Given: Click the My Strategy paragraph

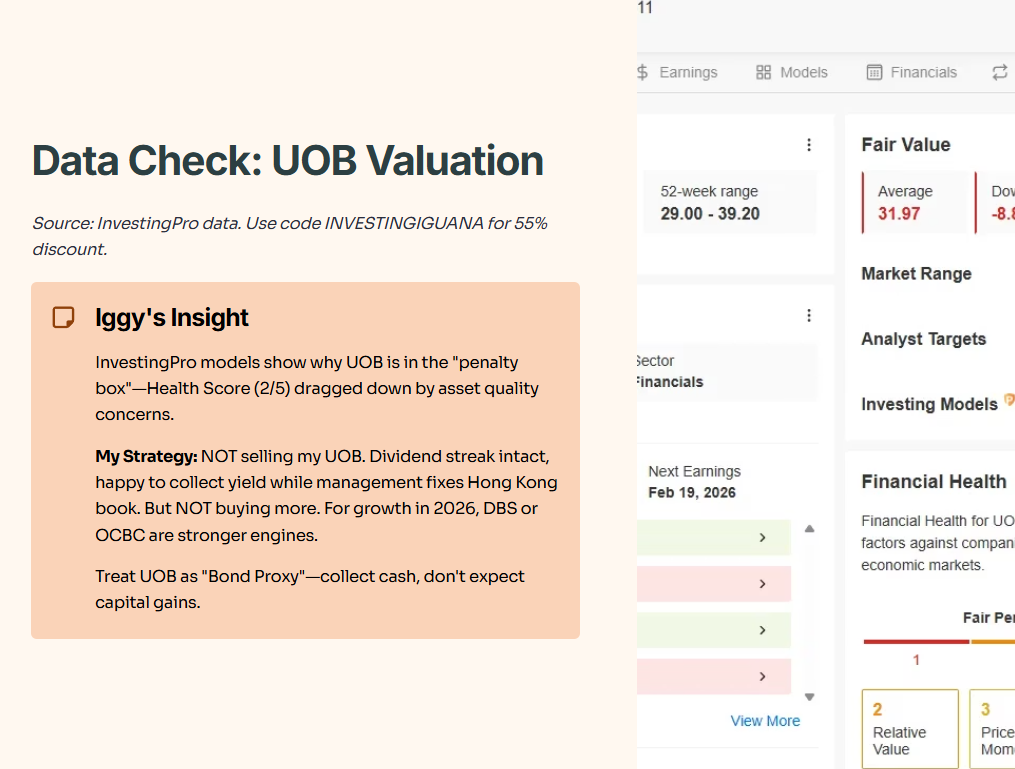Looking at the screenshot, I should 326,495.
